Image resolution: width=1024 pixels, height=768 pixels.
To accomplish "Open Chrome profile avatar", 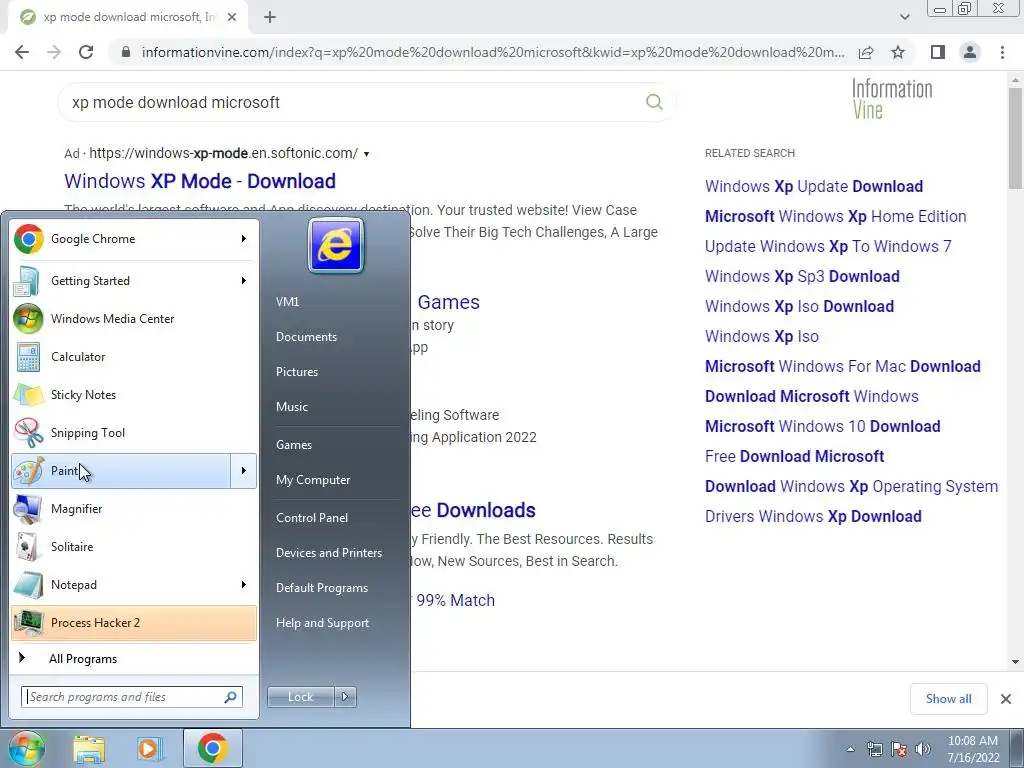I will [970, 52].
